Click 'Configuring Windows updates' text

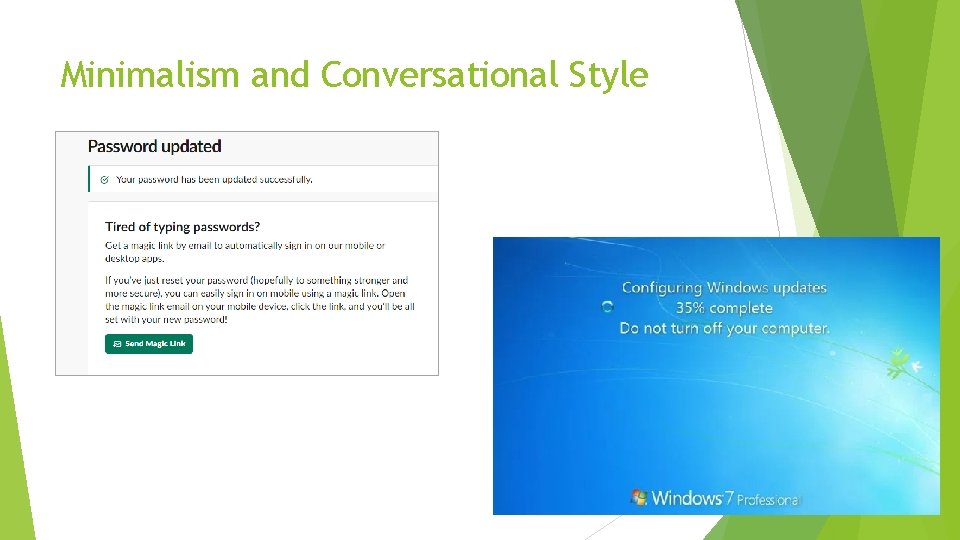(x=724, y=288)
